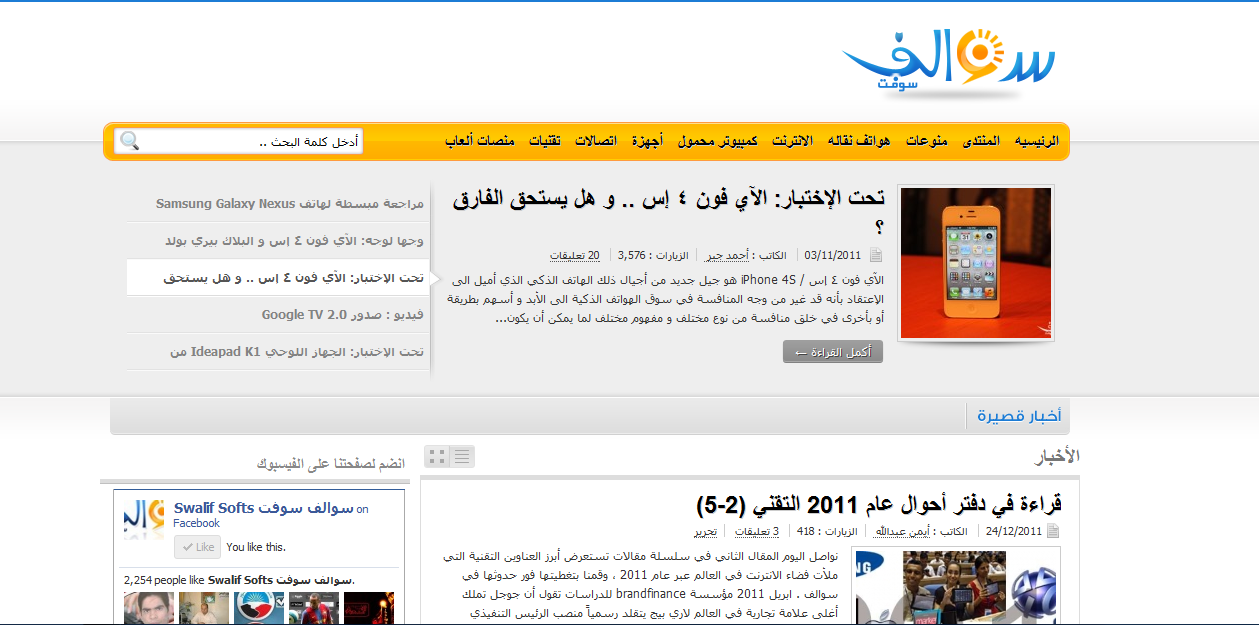Open author أمجد جبر profile link

pyautogui.click(x=727, y=255)
